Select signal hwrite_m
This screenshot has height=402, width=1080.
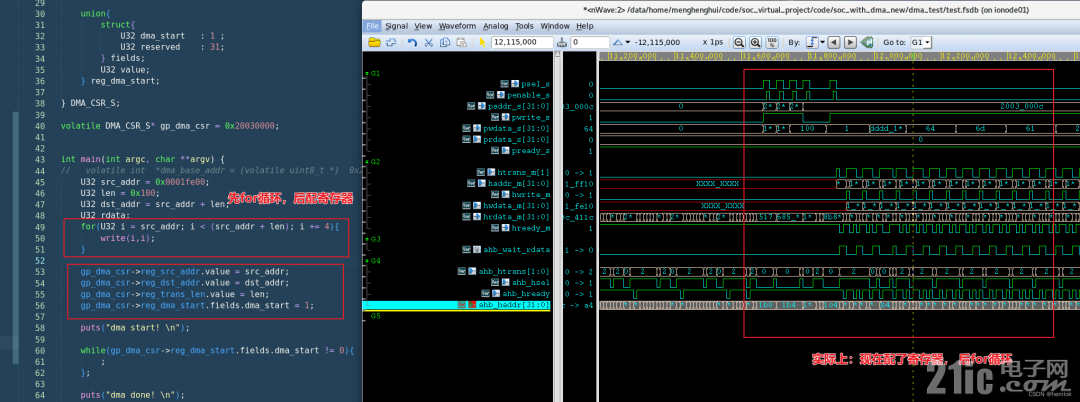pos(531,194)
